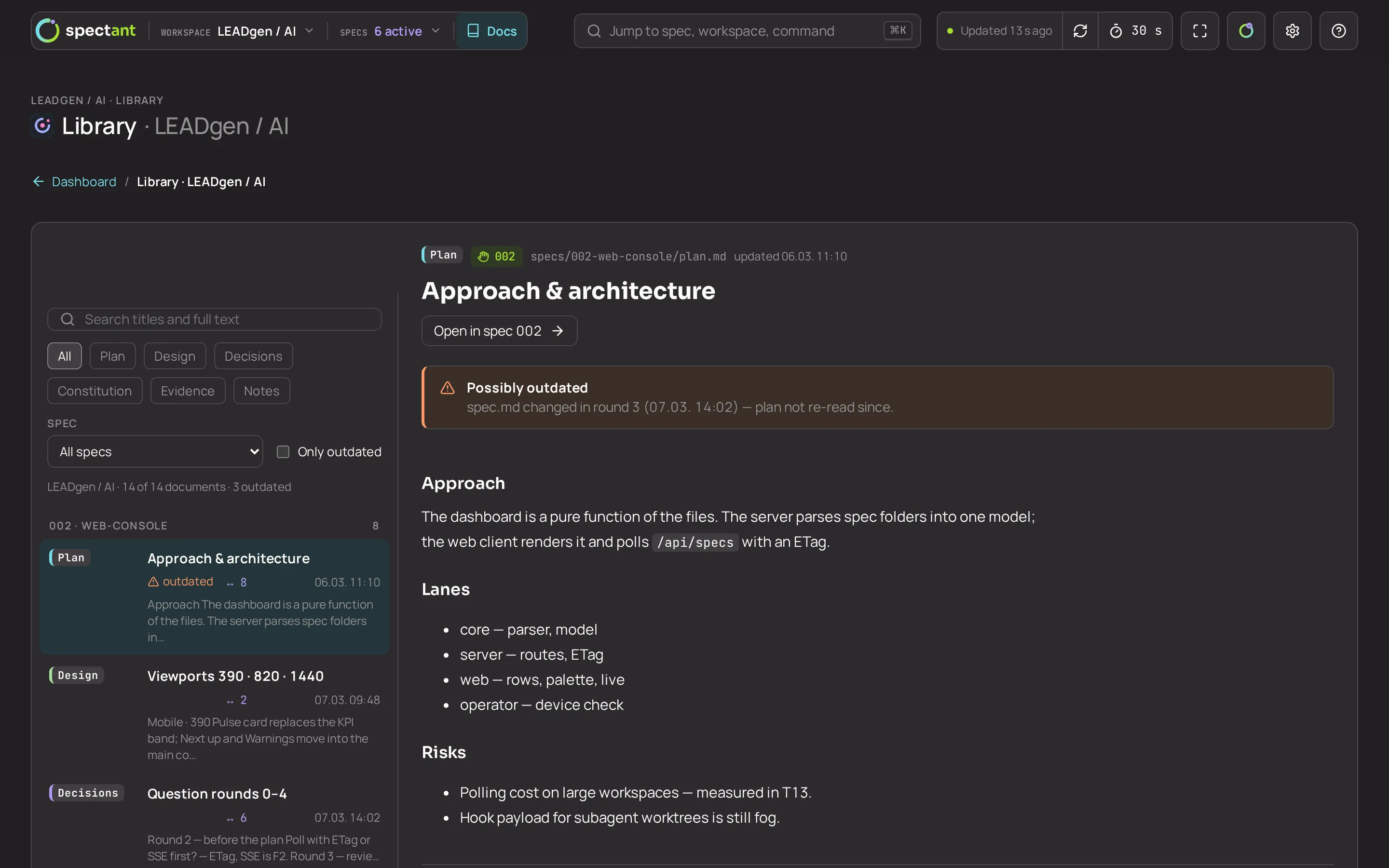Expand the 6 active specs dropdown
The height and width of the screenshot is (868, 1389).
click(x=390, y=31)
